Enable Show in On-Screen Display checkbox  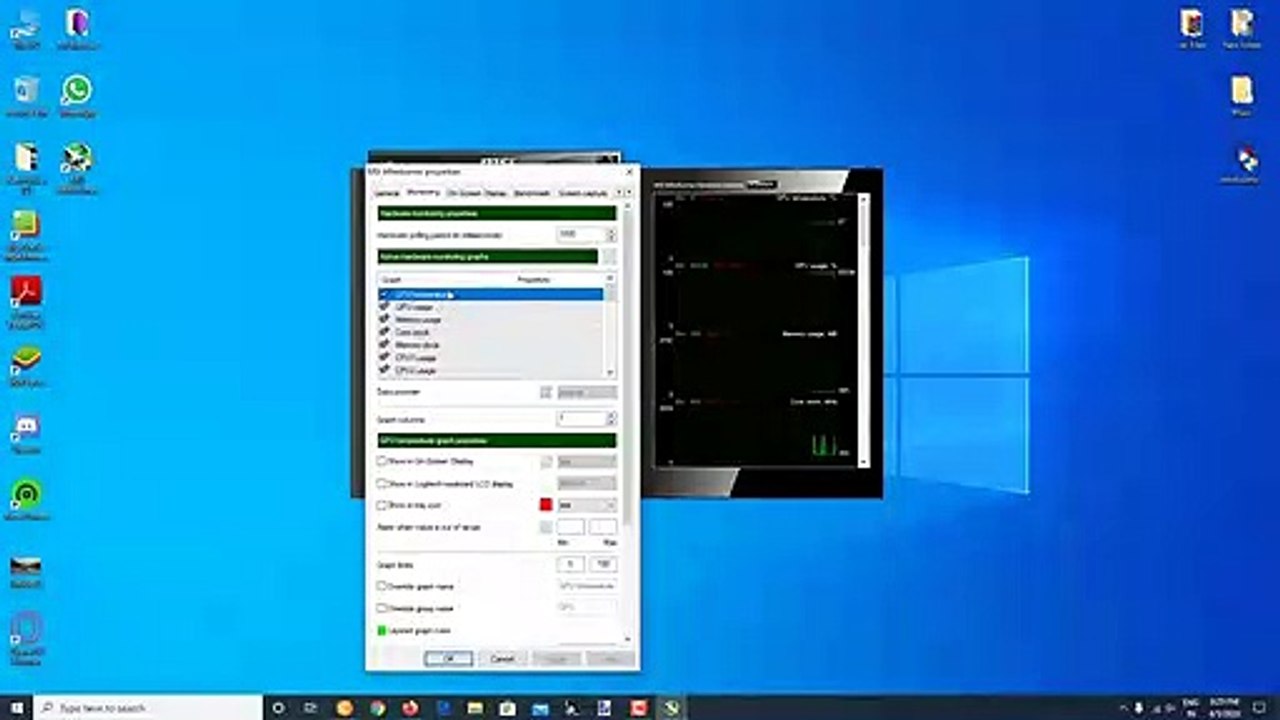coord(381,461)
